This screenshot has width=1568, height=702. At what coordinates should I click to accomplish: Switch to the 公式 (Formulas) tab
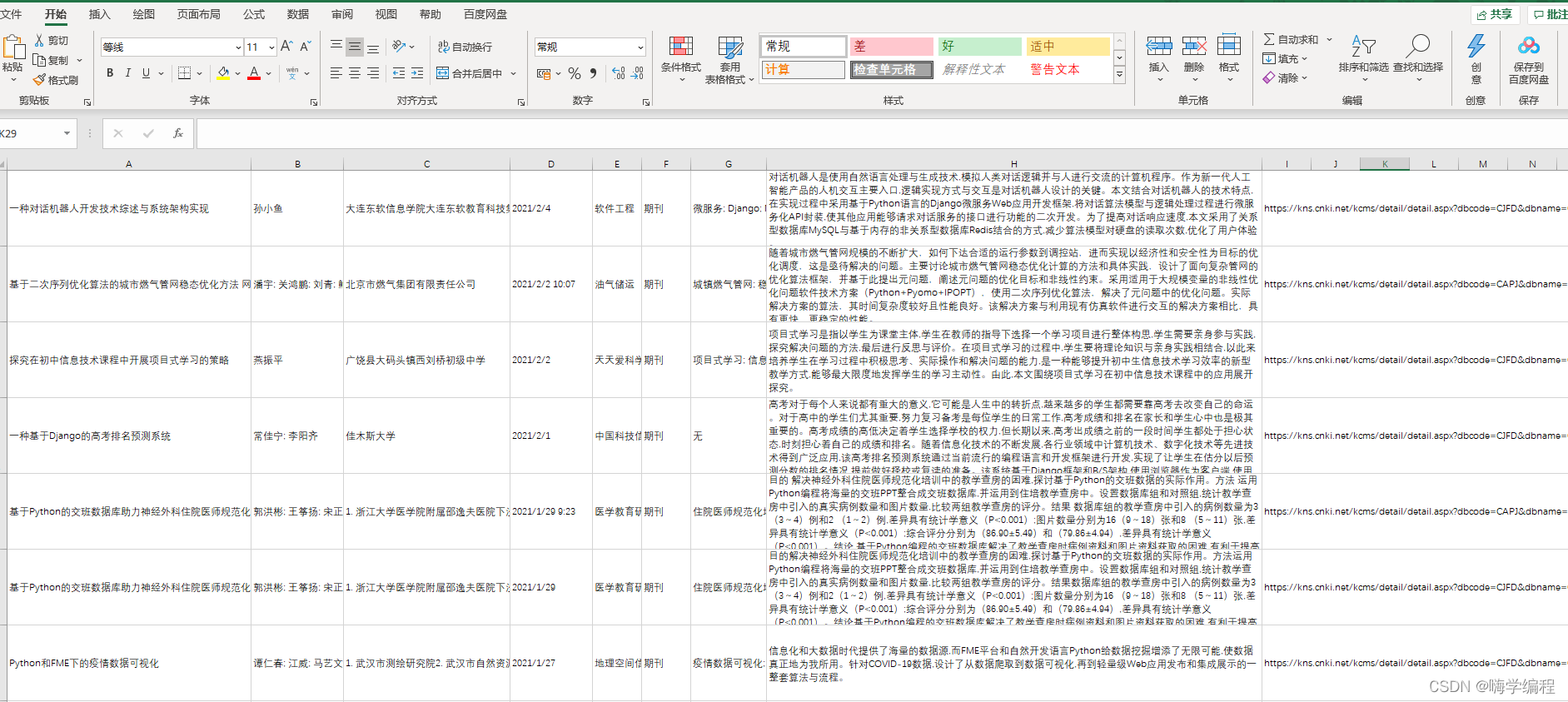(253, 14)
